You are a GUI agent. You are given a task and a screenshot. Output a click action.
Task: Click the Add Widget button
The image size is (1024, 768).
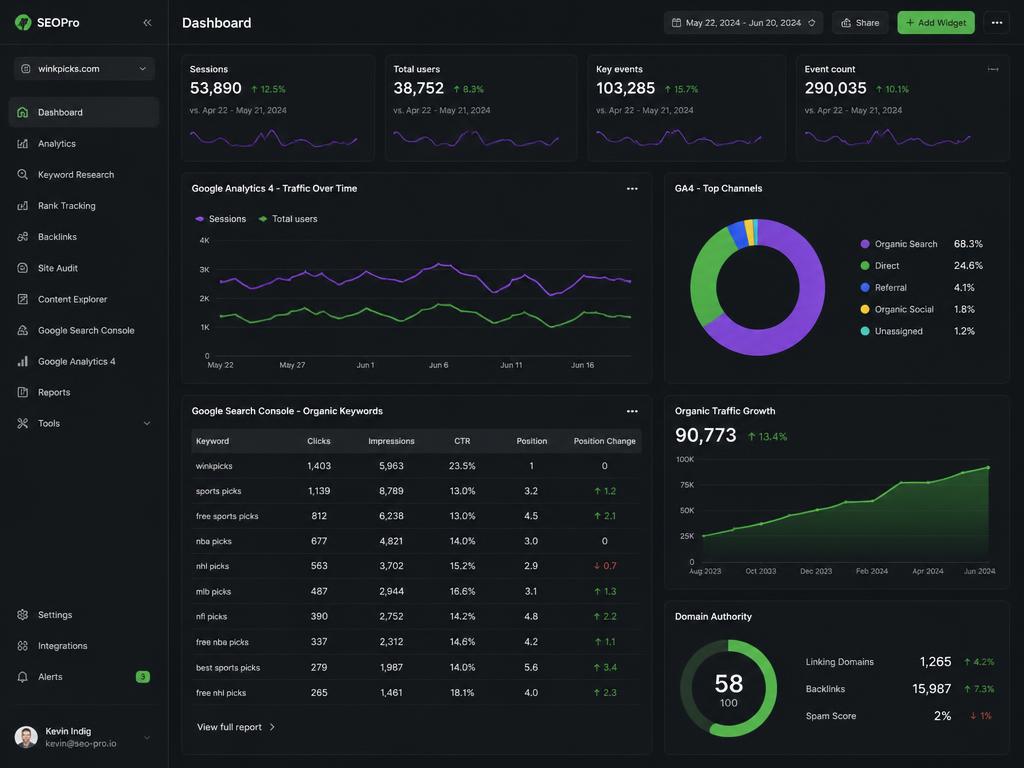coord(936,23)
